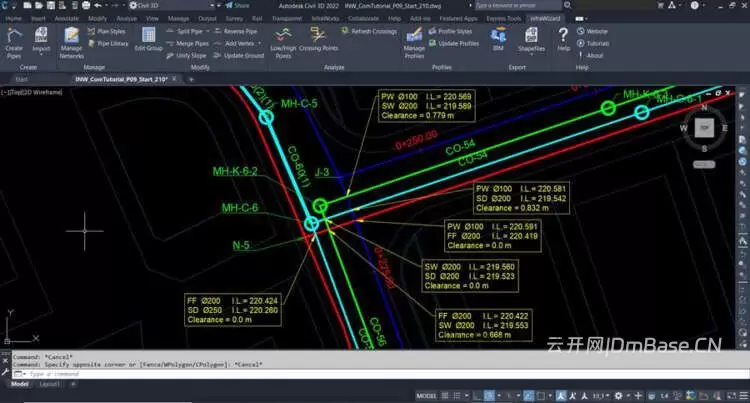The height and width of the screenshot is (403, 750).
Task: Toggle annotation objects visibility in status bar
Action: point(562,396)
